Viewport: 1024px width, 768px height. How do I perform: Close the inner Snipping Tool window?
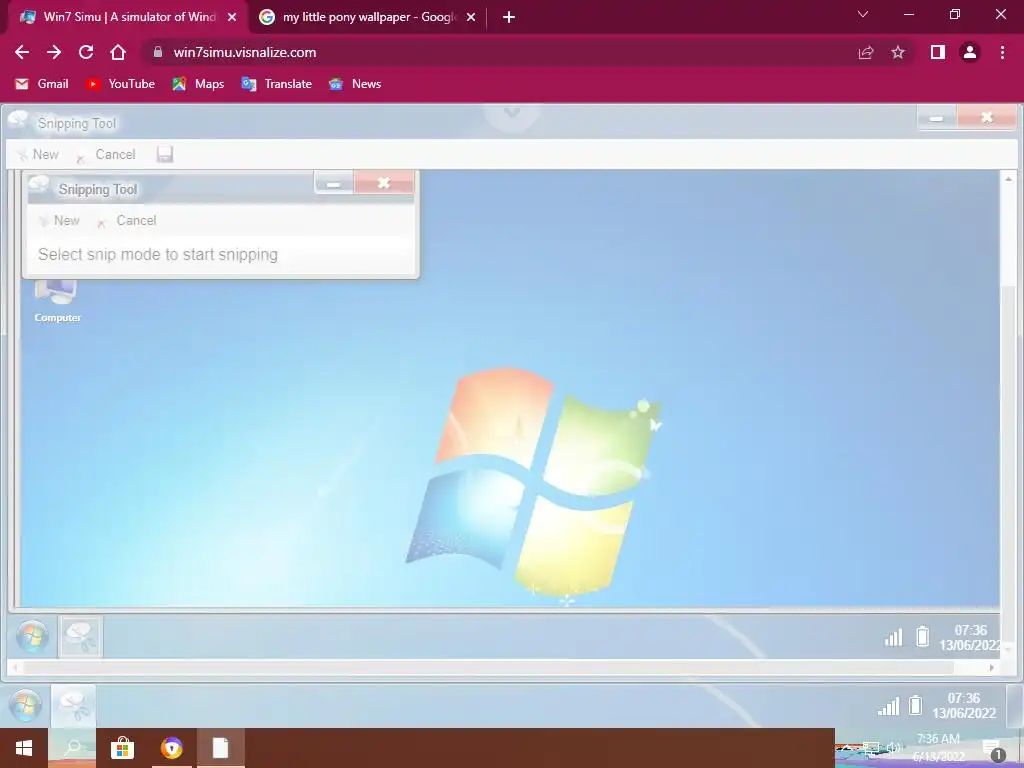(x=383, y=184)
